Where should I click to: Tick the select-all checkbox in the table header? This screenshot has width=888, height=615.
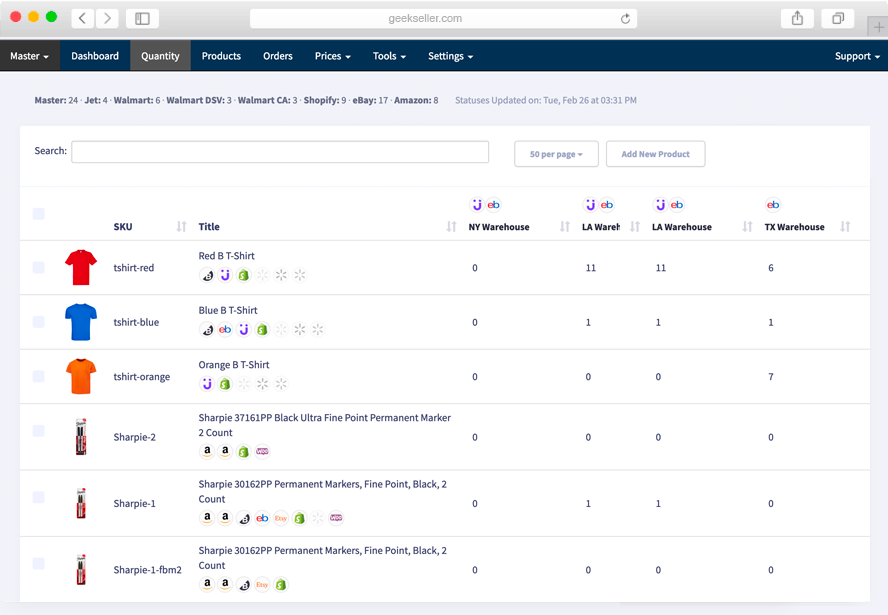pos(39,213)
